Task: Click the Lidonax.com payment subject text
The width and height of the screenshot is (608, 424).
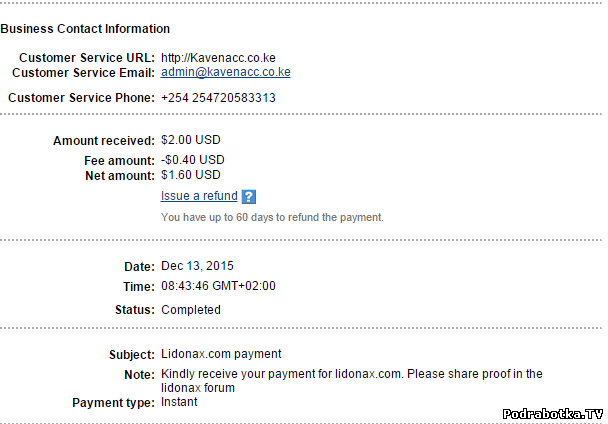Action: click(221, 354)
